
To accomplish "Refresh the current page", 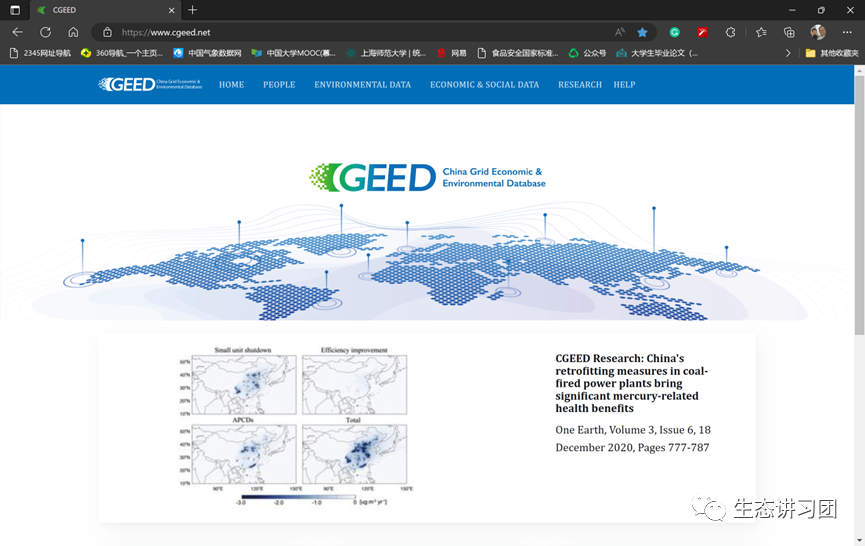I will click(x=45, y=32).
